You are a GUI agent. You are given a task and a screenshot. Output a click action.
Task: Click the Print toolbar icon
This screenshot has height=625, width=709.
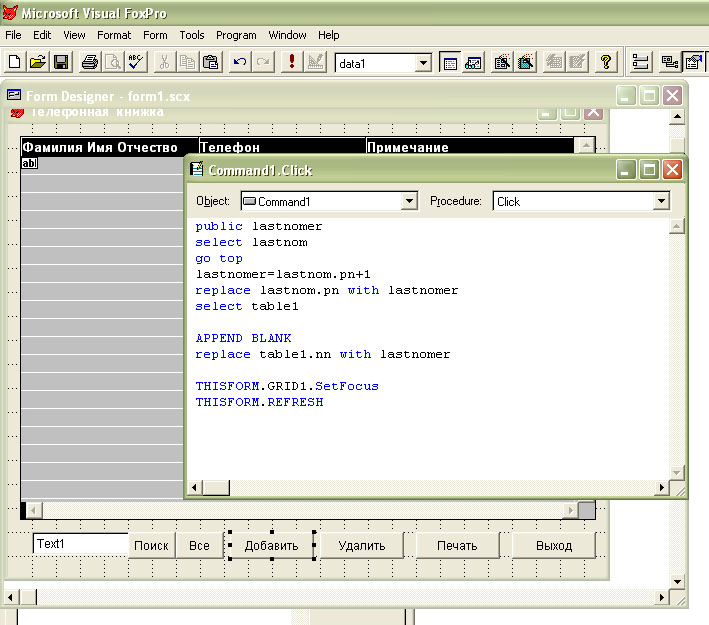tap(90, 62)
